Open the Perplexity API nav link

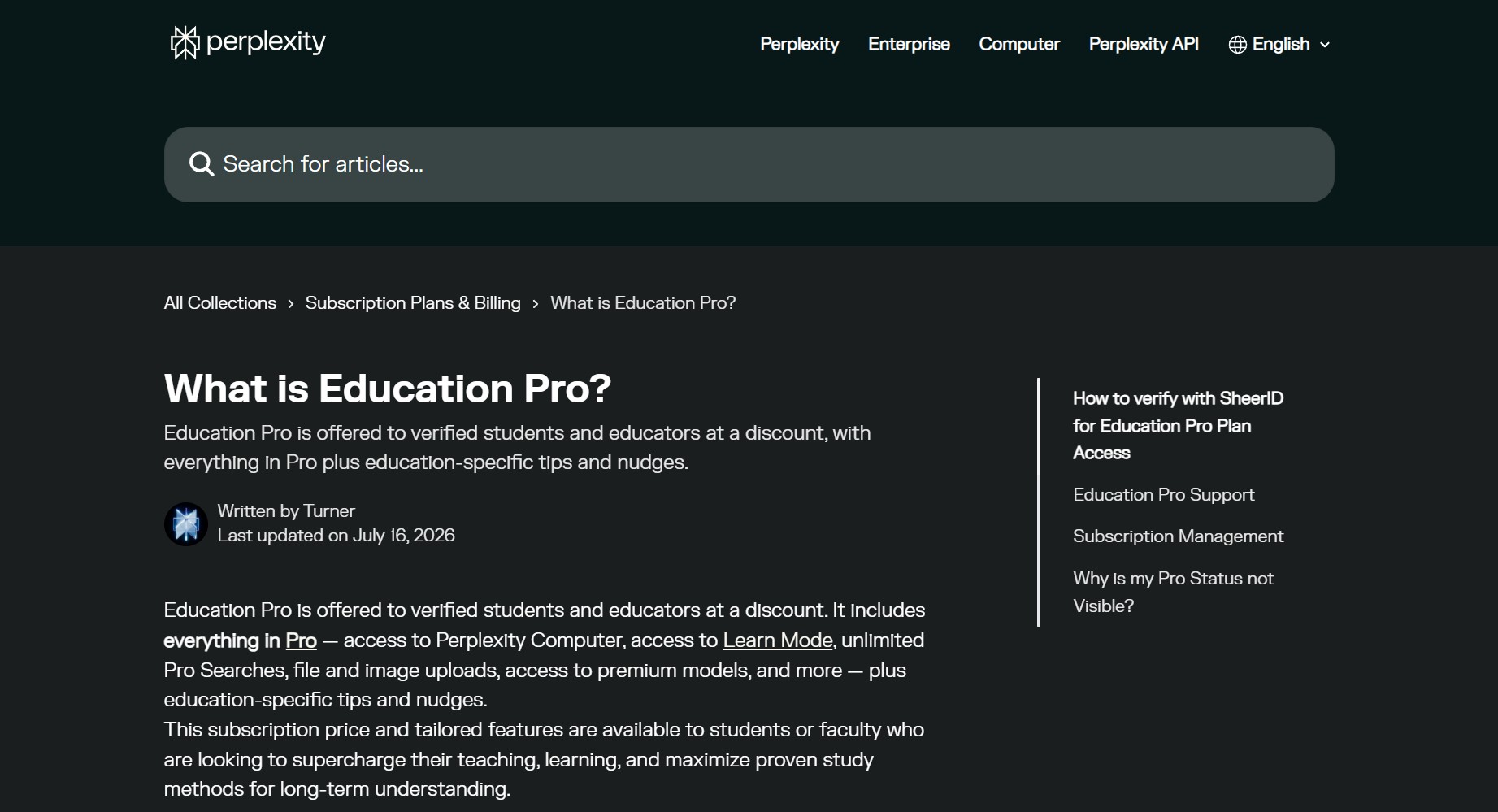1144,45
